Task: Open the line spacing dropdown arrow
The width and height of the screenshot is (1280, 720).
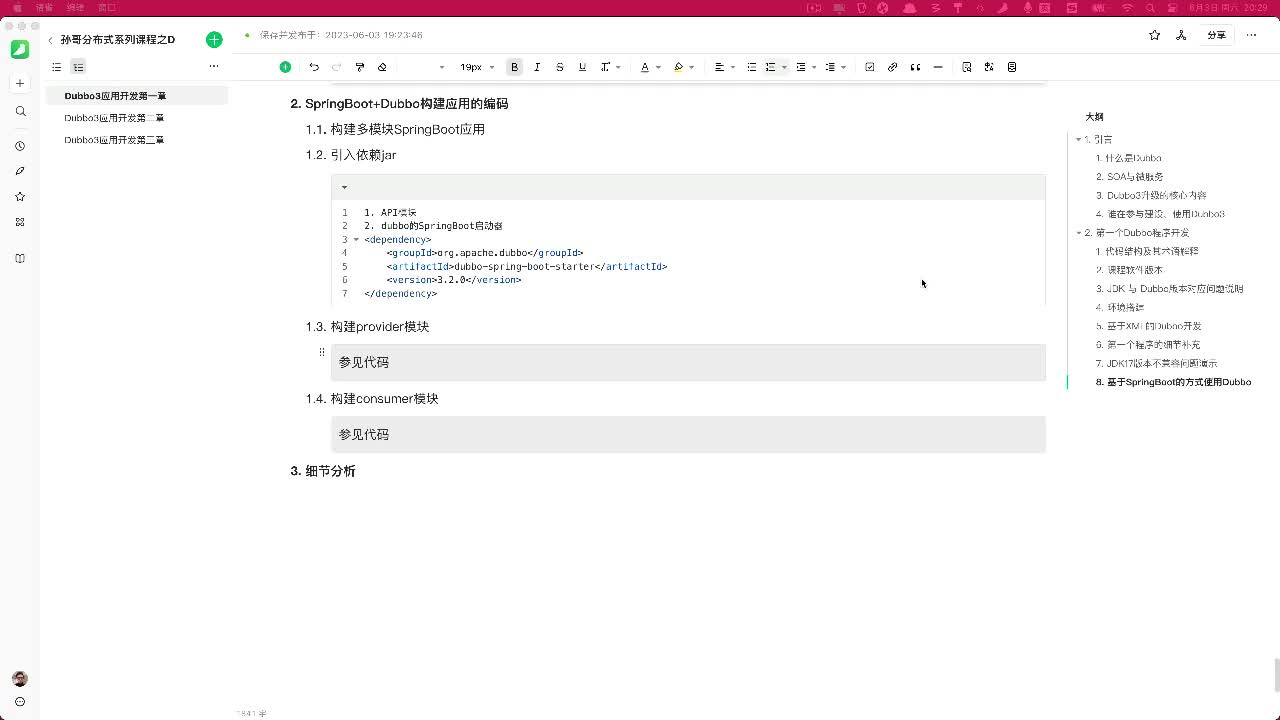Action: pyautogui.click(x=844, y=67)
